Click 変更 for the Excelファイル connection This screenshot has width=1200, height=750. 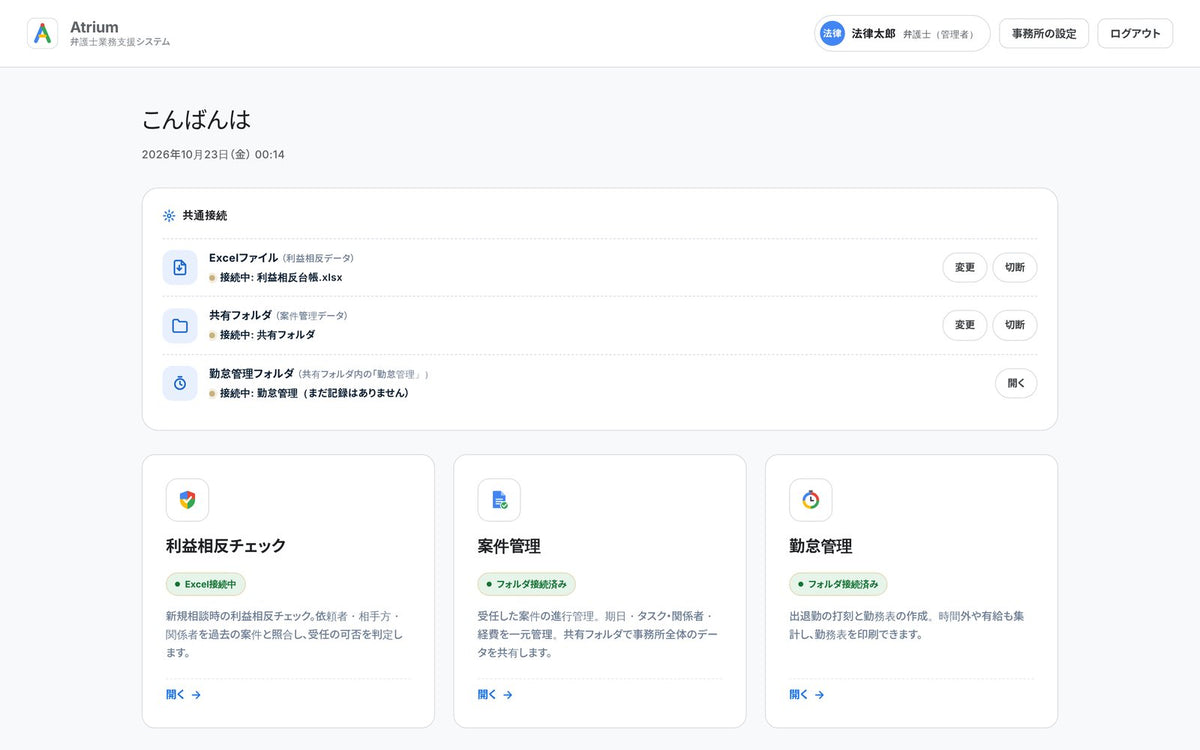tap(965, 267)
